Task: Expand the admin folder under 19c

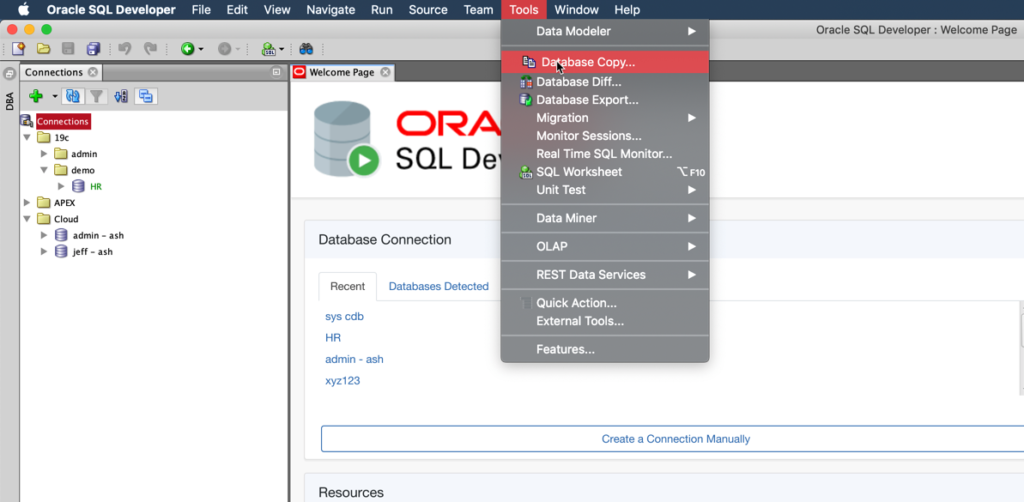Action: (x=44, y=154)
